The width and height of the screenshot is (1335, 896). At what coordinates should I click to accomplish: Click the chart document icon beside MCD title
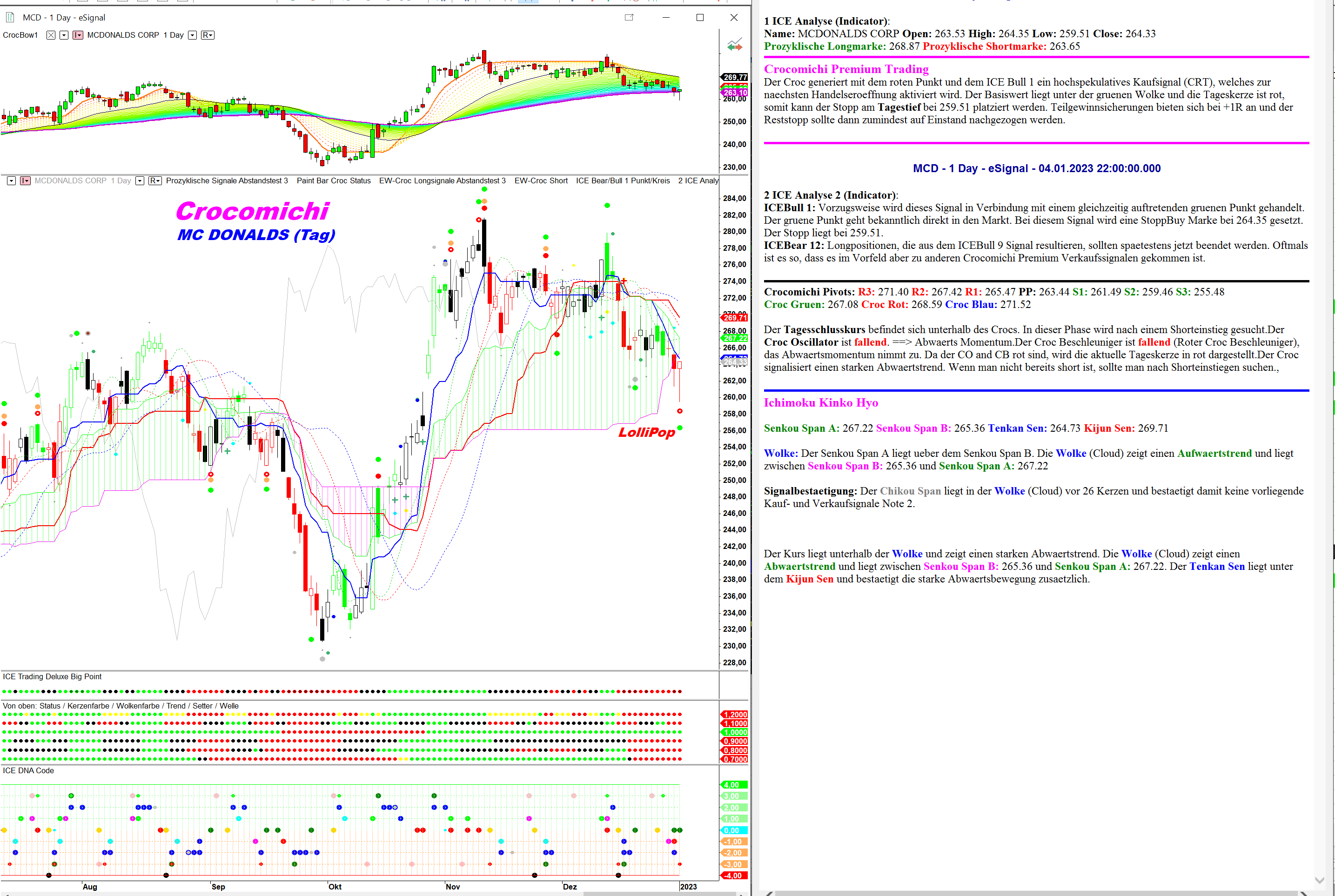point(10,17)
